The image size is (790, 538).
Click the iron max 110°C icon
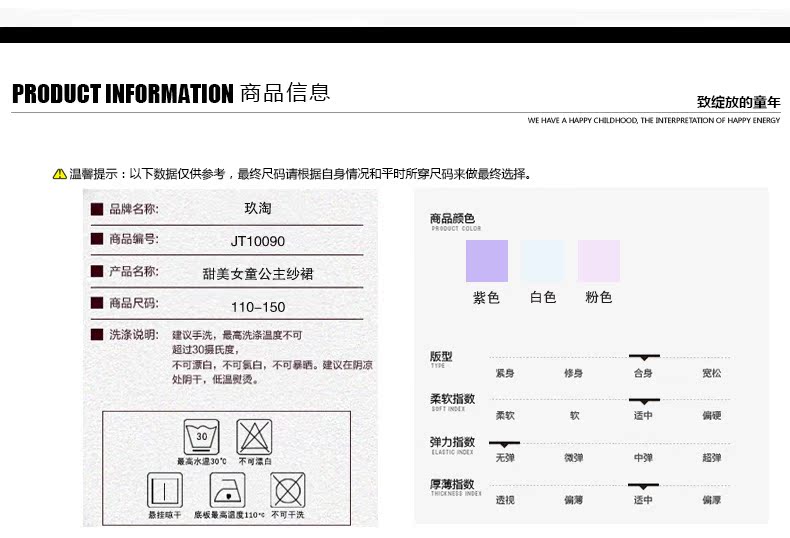click(228, 490)
